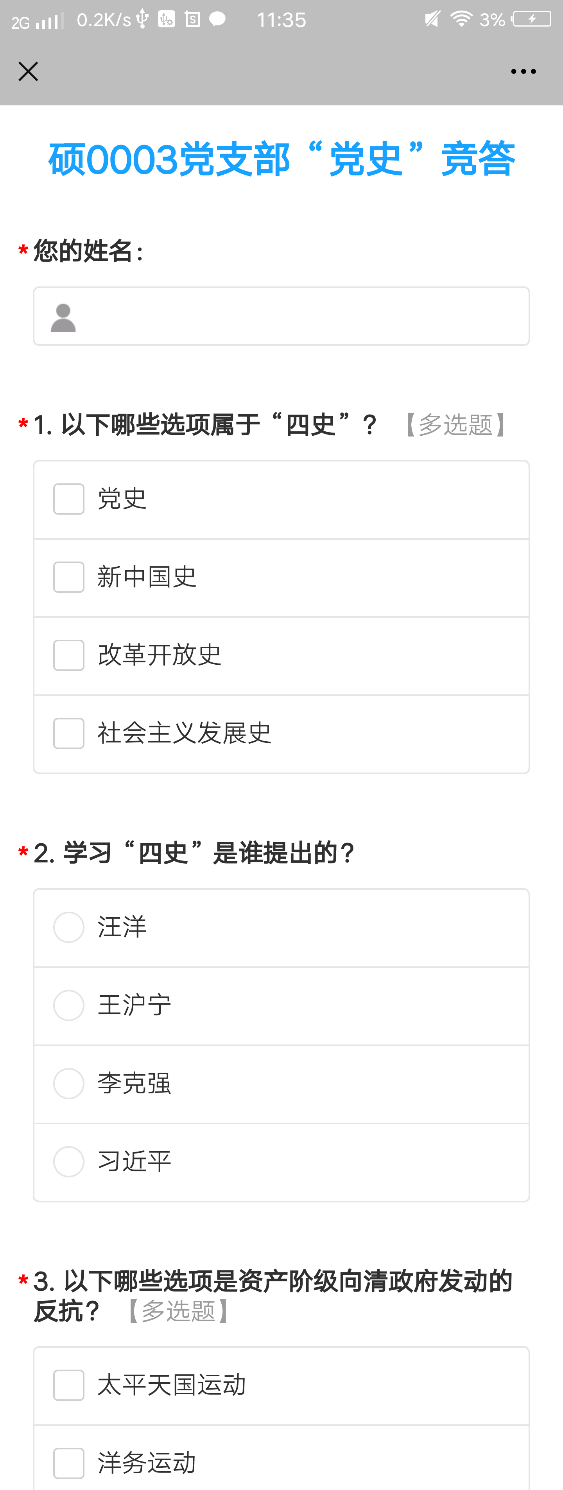
Task: Close the page with the X icon
Action: (x=28, y=71)
